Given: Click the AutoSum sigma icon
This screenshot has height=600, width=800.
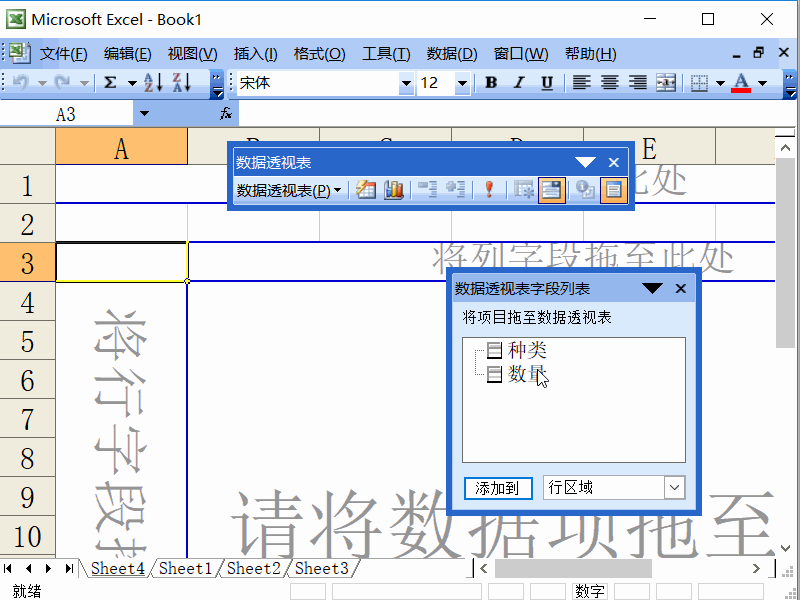Looking at the screenshot, I should coord(110,82).
